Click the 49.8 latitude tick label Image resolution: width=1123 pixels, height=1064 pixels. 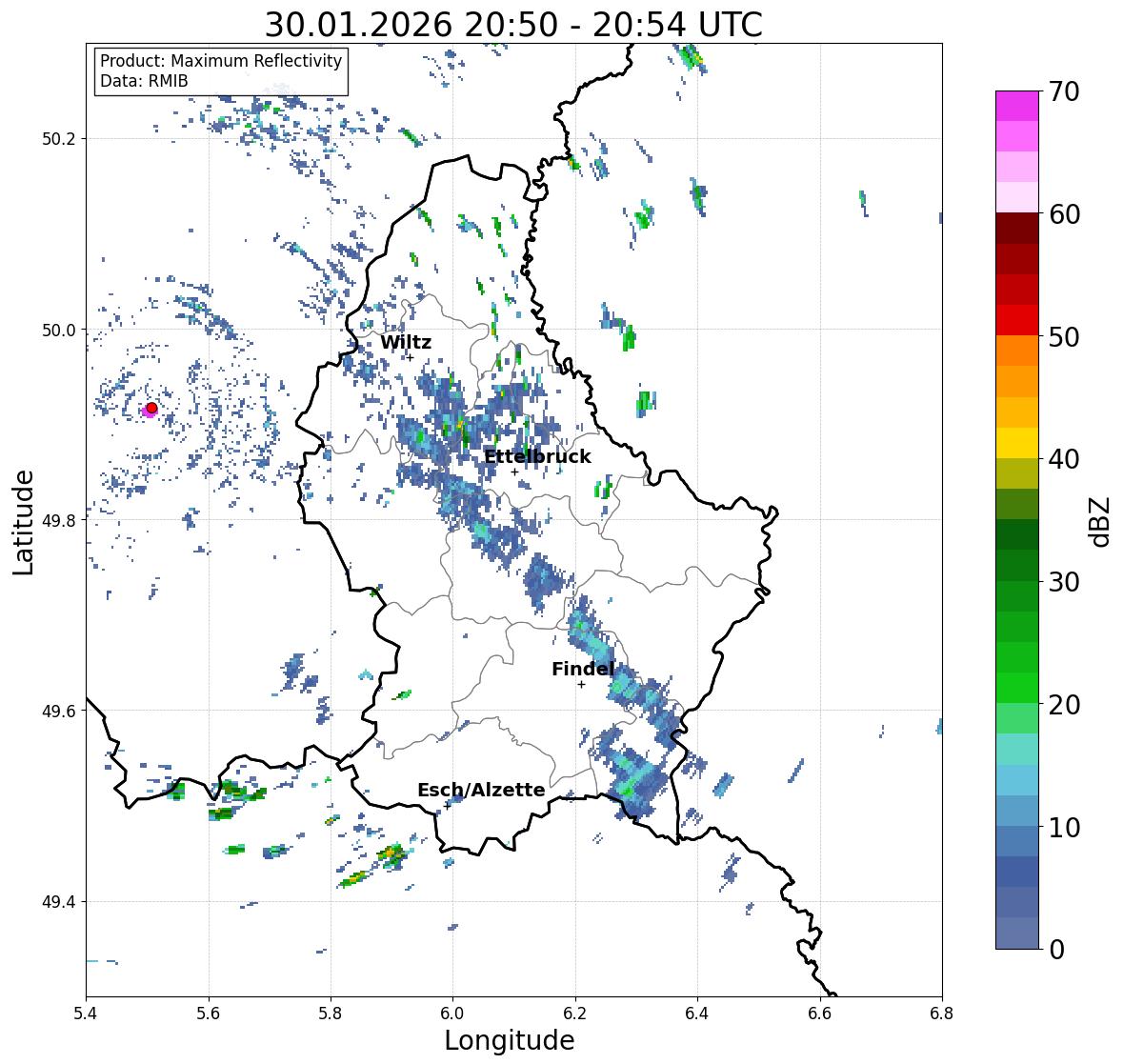[x=59, y=520]
